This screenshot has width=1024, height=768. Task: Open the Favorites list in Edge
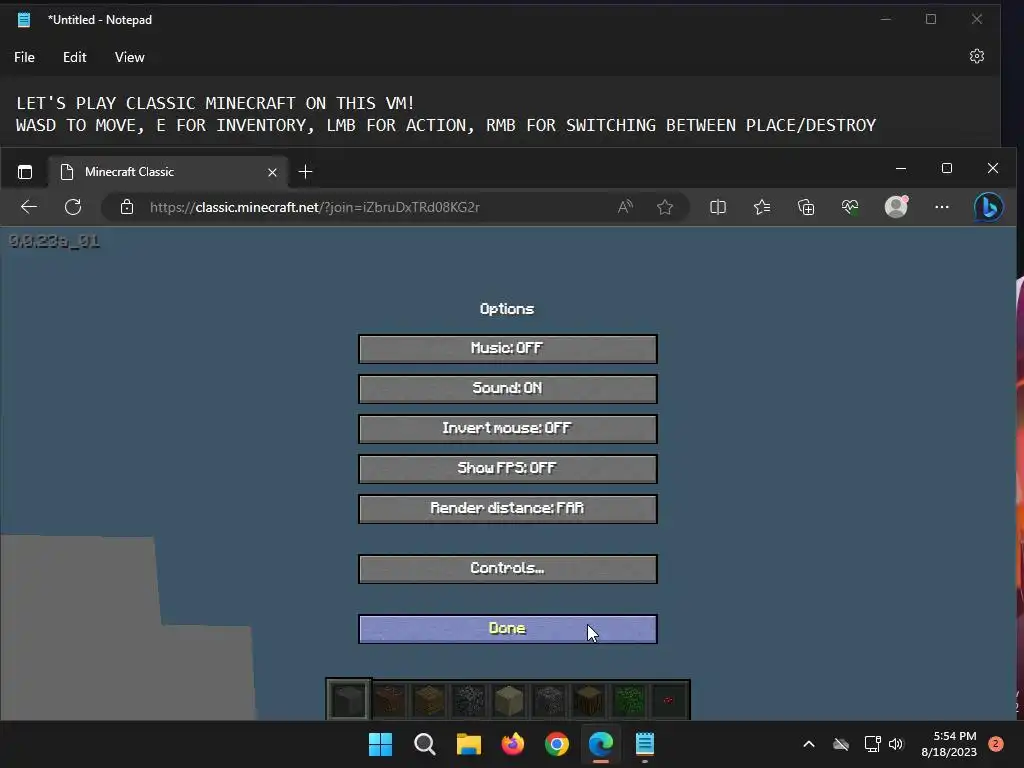pyautogui.click(x=761, y=207)
